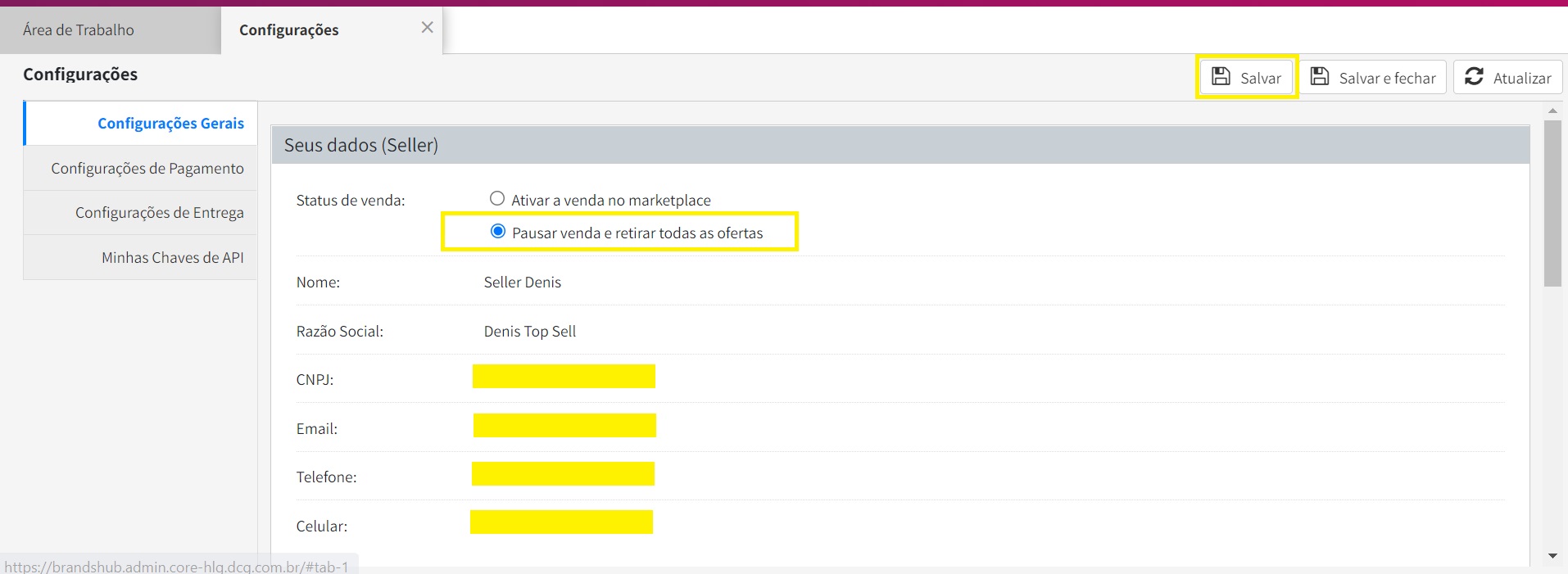This screenshot has width=1568, height=574.
Task: Open Configurações de Entrega section
Action: (x=141, y=212)
